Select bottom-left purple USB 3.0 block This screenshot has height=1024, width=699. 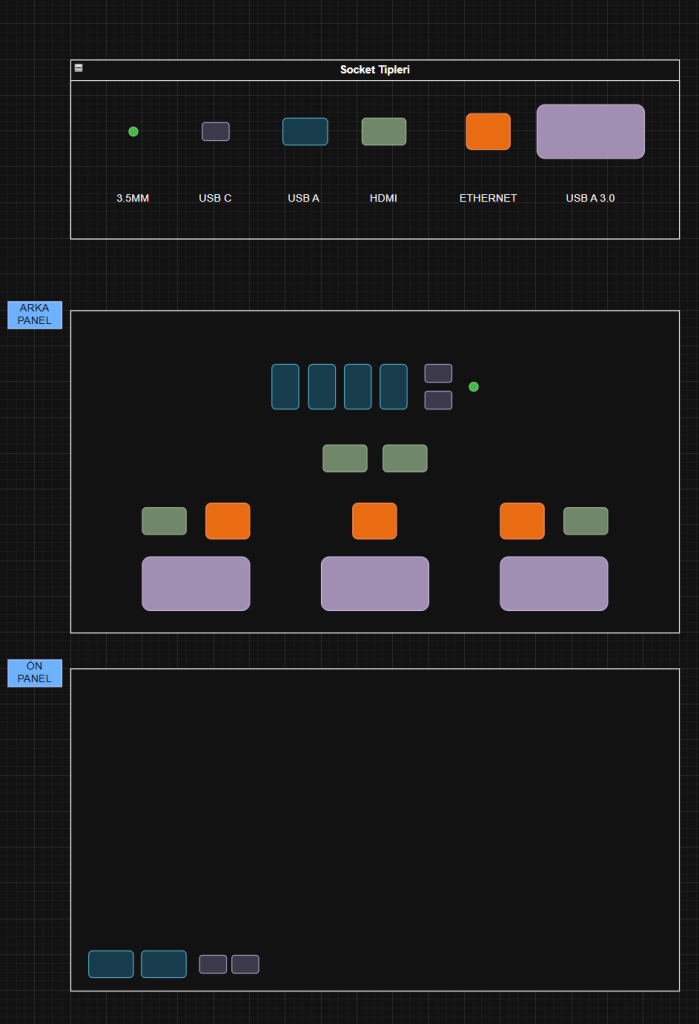tap(196, 583)
